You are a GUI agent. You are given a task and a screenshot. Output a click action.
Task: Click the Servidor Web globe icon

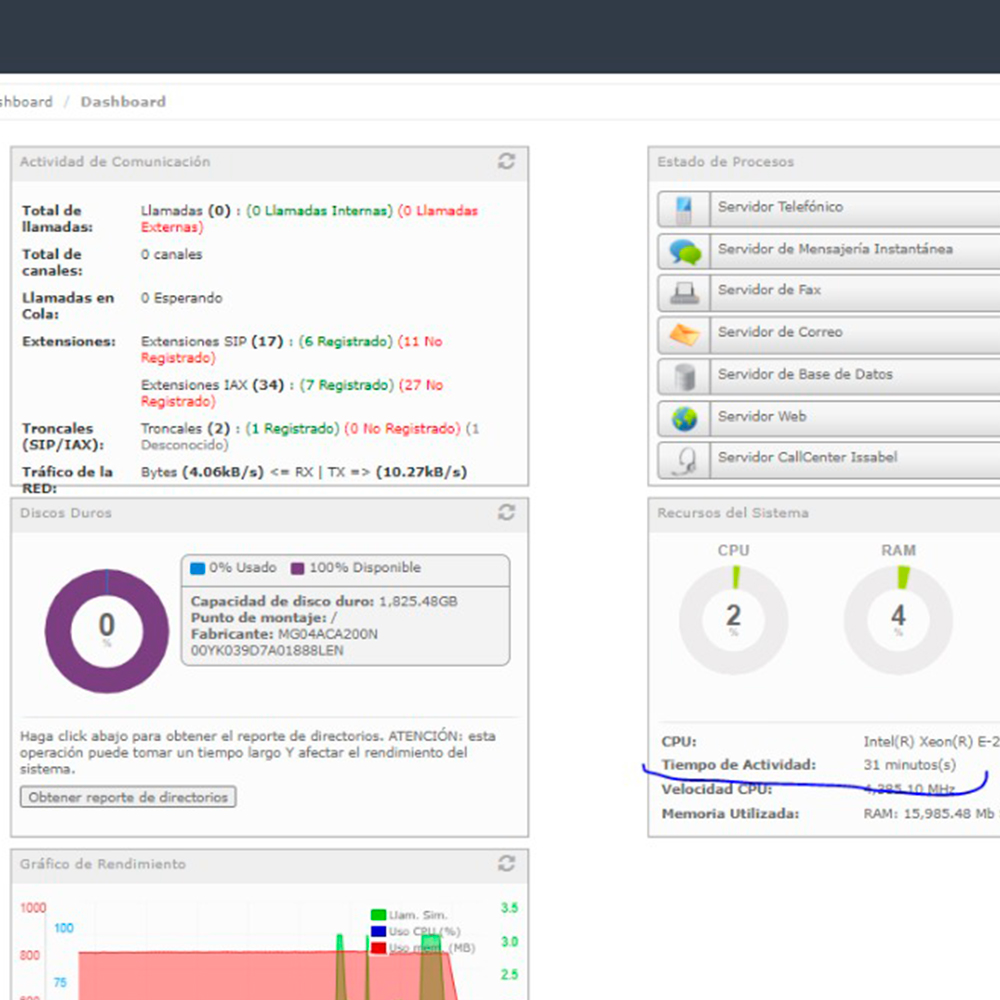pos(685,418)
